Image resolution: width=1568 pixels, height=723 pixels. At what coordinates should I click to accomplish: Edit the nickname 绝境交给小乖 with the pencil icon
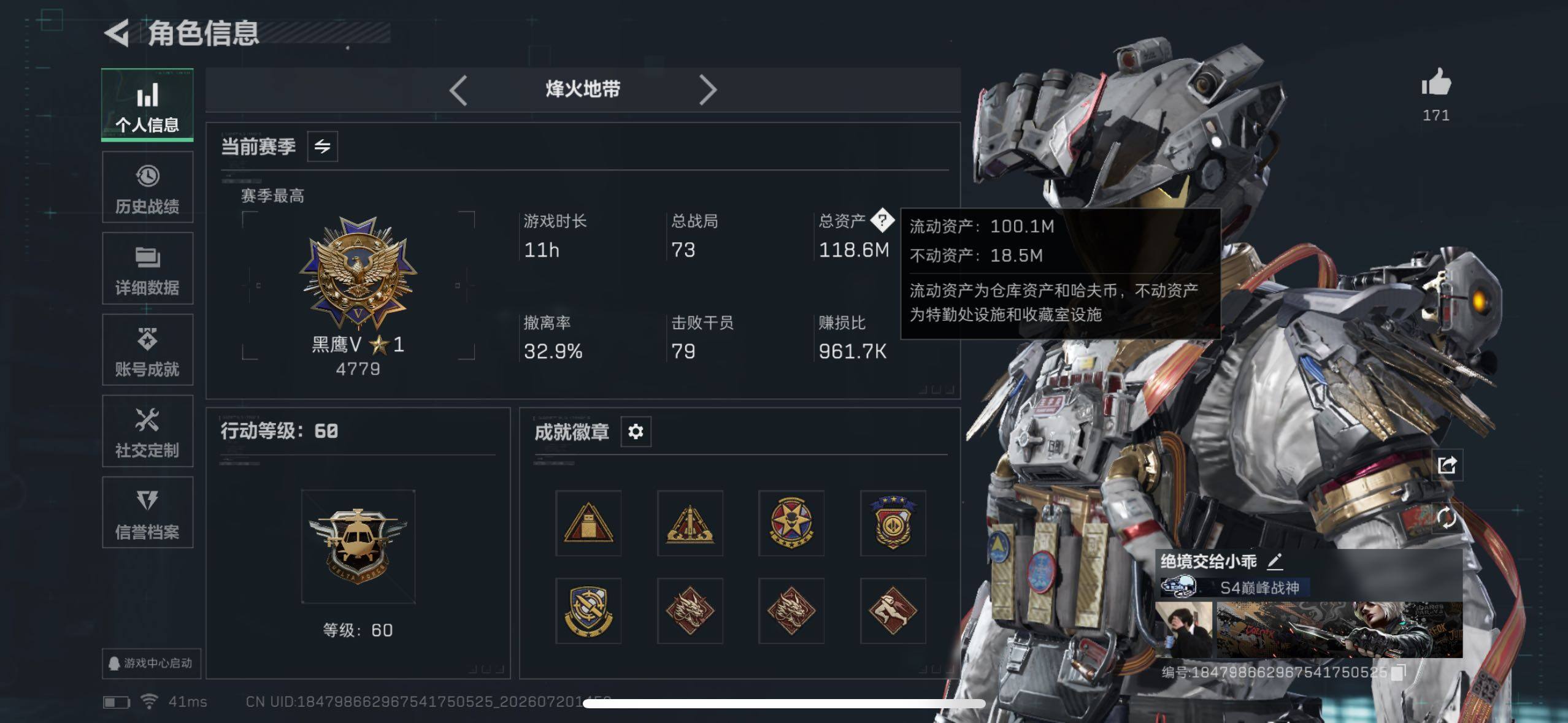(1274, 561)
